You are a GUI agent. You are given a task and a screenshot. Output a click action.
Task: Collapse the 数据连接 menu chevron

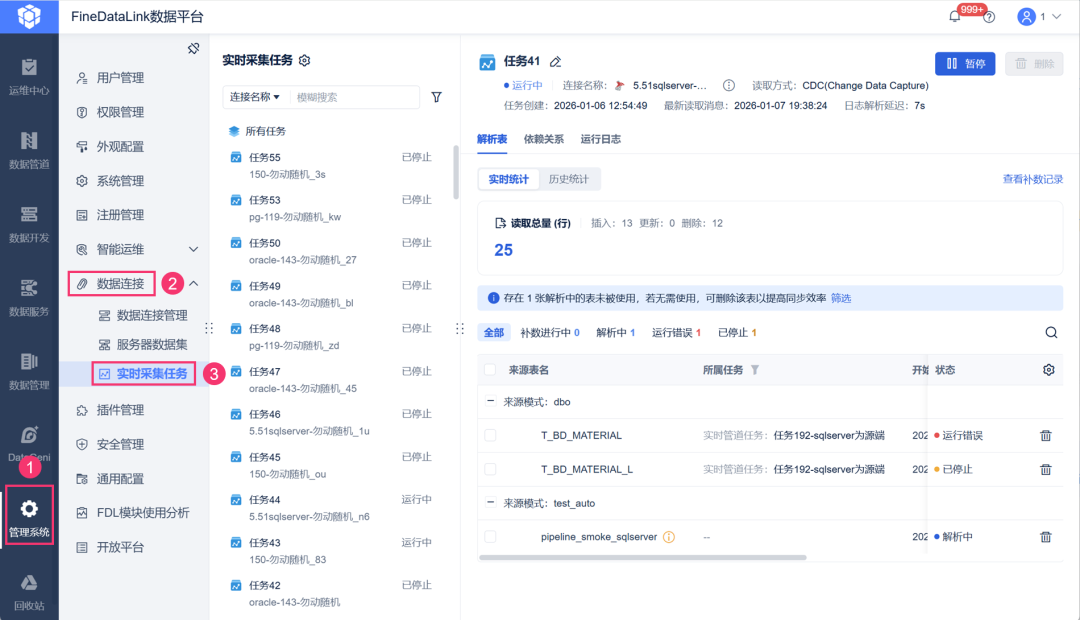(194, 283)
